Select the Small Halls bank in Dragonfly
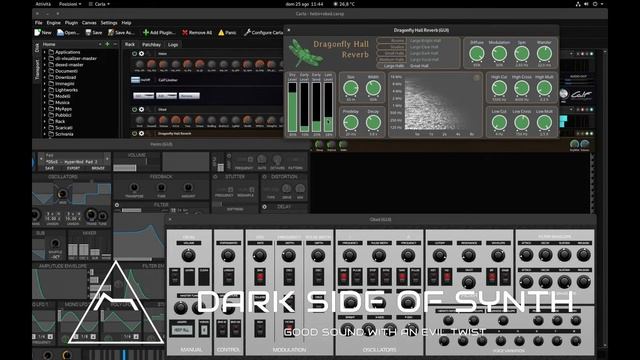 (x=391, y=53)
